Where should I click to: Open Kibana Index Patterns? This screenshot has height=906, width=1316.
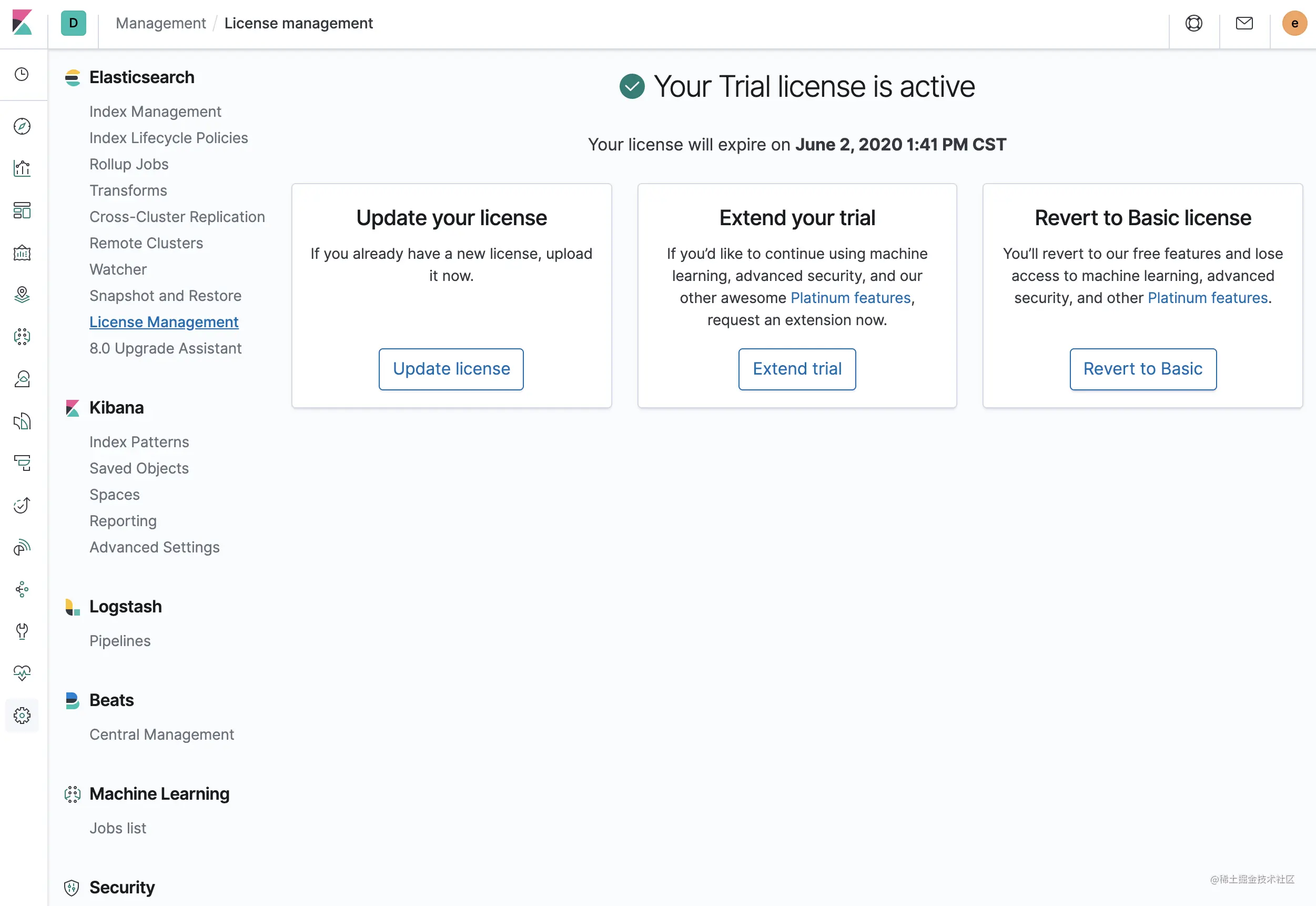click(139, 442)
